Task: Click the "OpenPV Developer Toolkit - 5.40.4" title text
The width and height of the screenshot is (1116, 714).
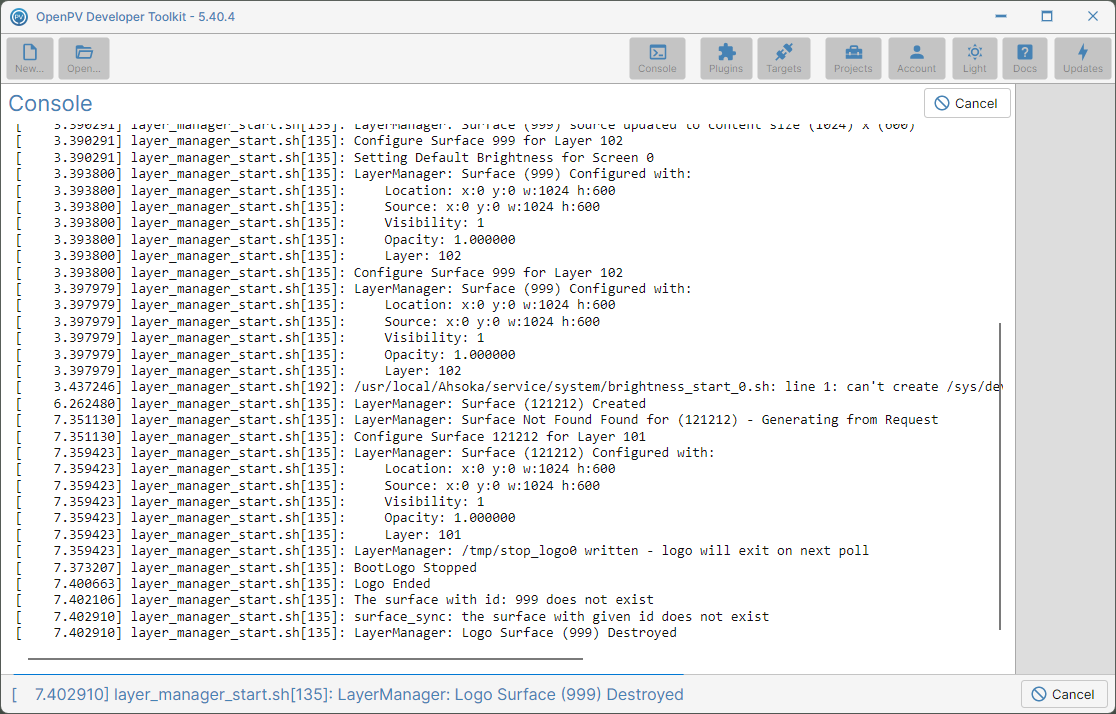Action: [x=135, y=16]
